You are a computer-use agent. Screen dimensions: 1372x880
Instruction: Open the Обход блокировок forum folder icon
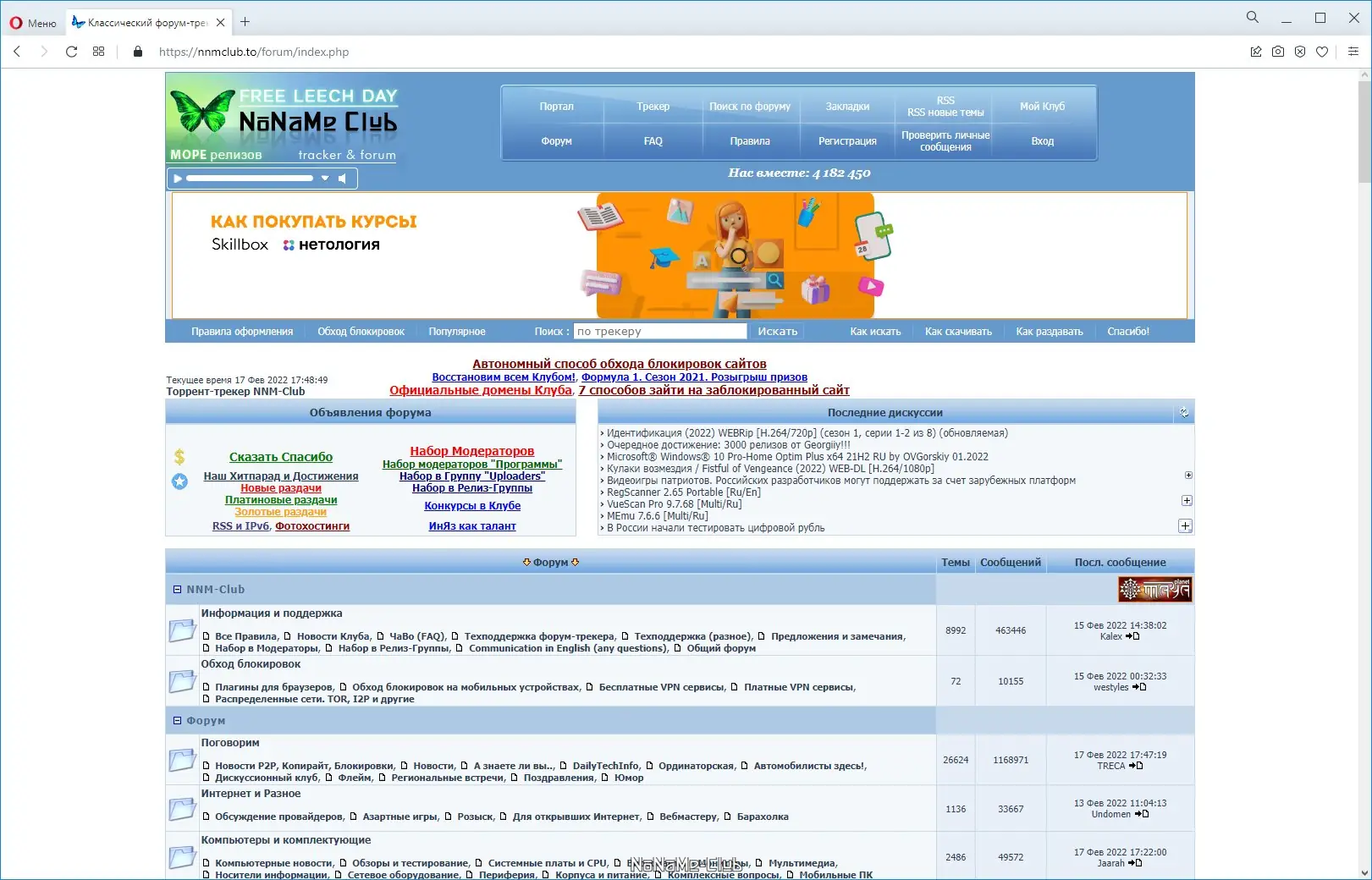point(182,681)
